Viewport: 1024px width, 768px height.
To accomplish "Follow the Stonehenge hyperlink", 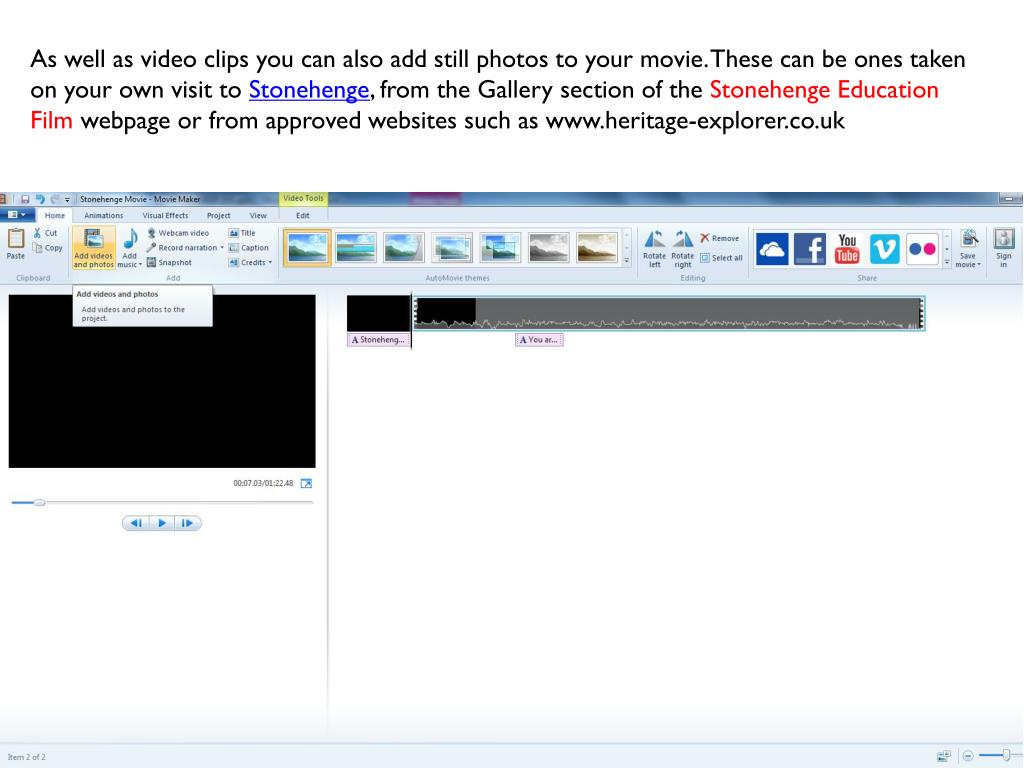I will [x=309, y=90].
